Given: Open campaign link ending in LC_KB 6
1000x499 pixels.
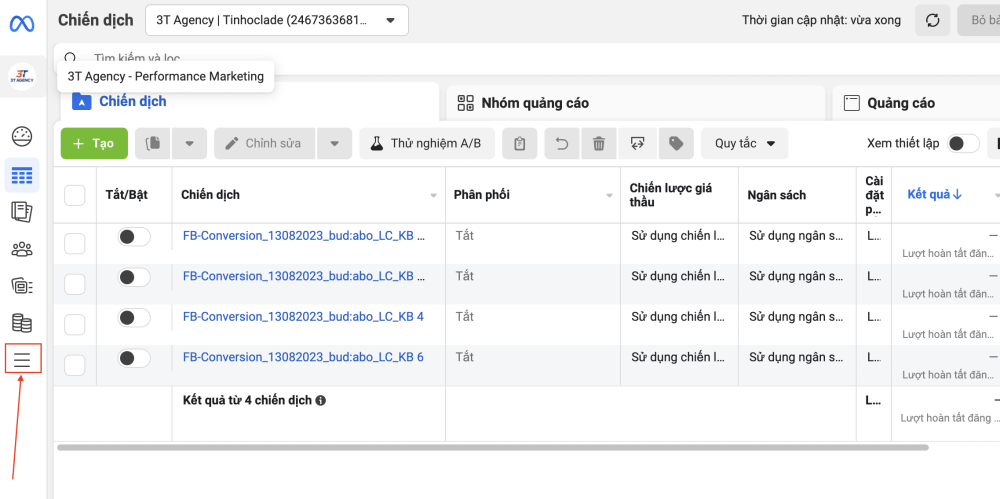Looking at the screenshot, I should coord(303,357).
